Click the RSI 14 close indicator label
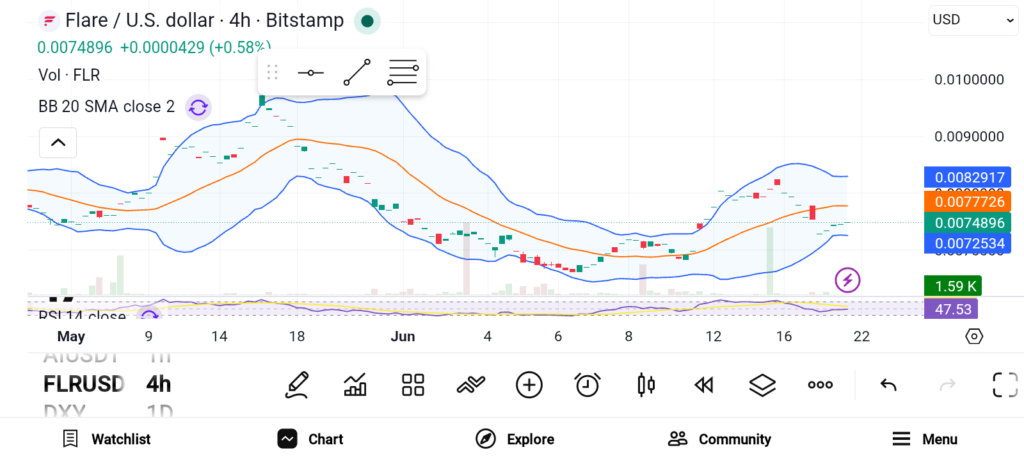1024x461 pixels. (x=82, y=316)
